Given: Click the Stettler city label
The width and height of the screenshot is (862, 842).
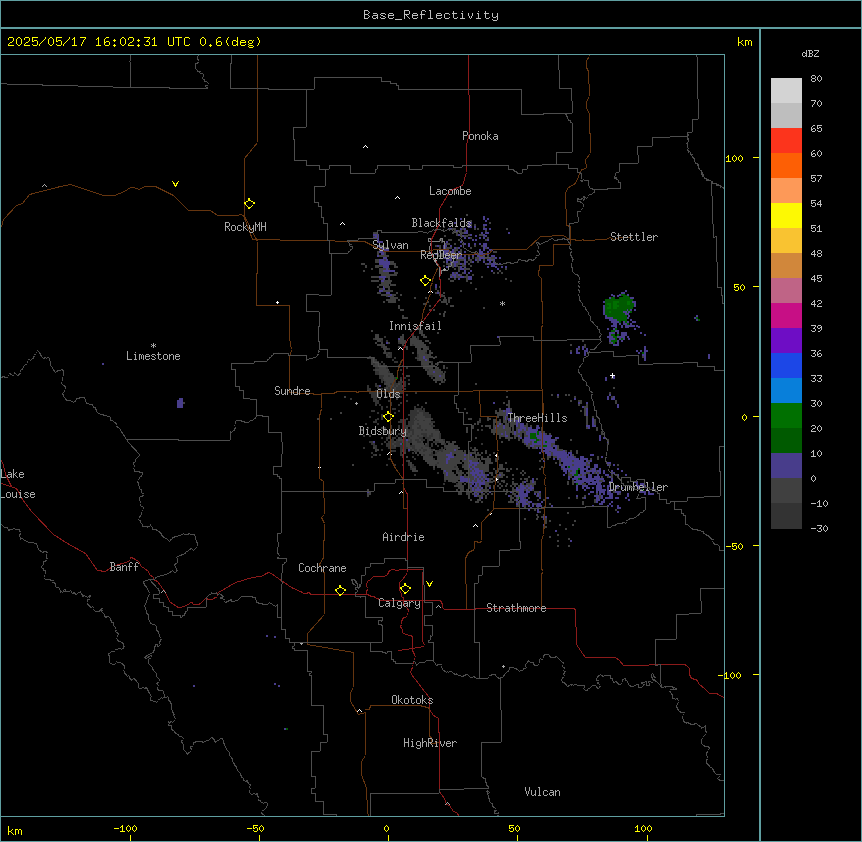Looking at the screenshot, I should (634, 237).
